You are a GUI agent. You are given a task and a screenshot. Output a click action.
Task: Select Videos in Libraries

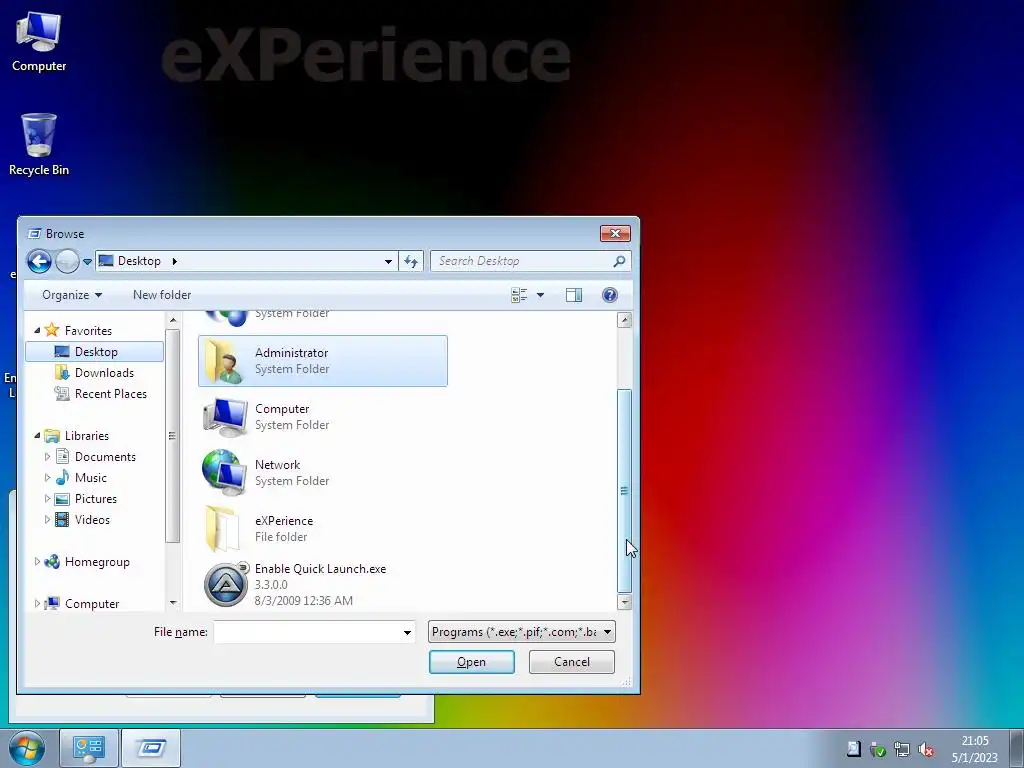[x=83, y=520]
